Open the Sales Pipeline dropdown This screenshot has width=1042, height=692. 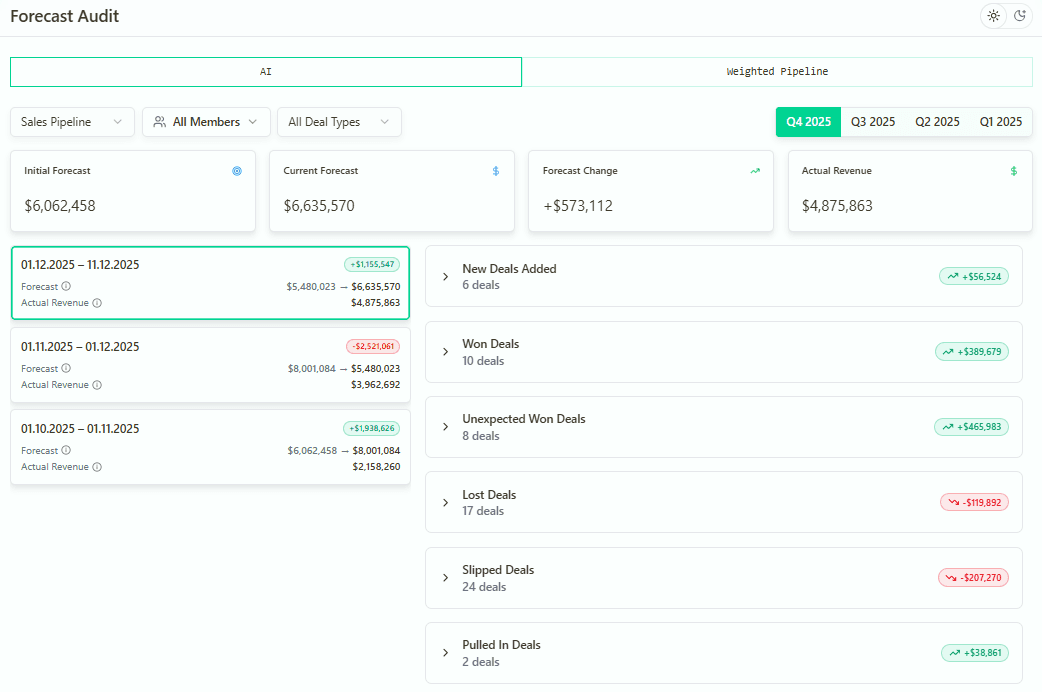tap(72, 121)
